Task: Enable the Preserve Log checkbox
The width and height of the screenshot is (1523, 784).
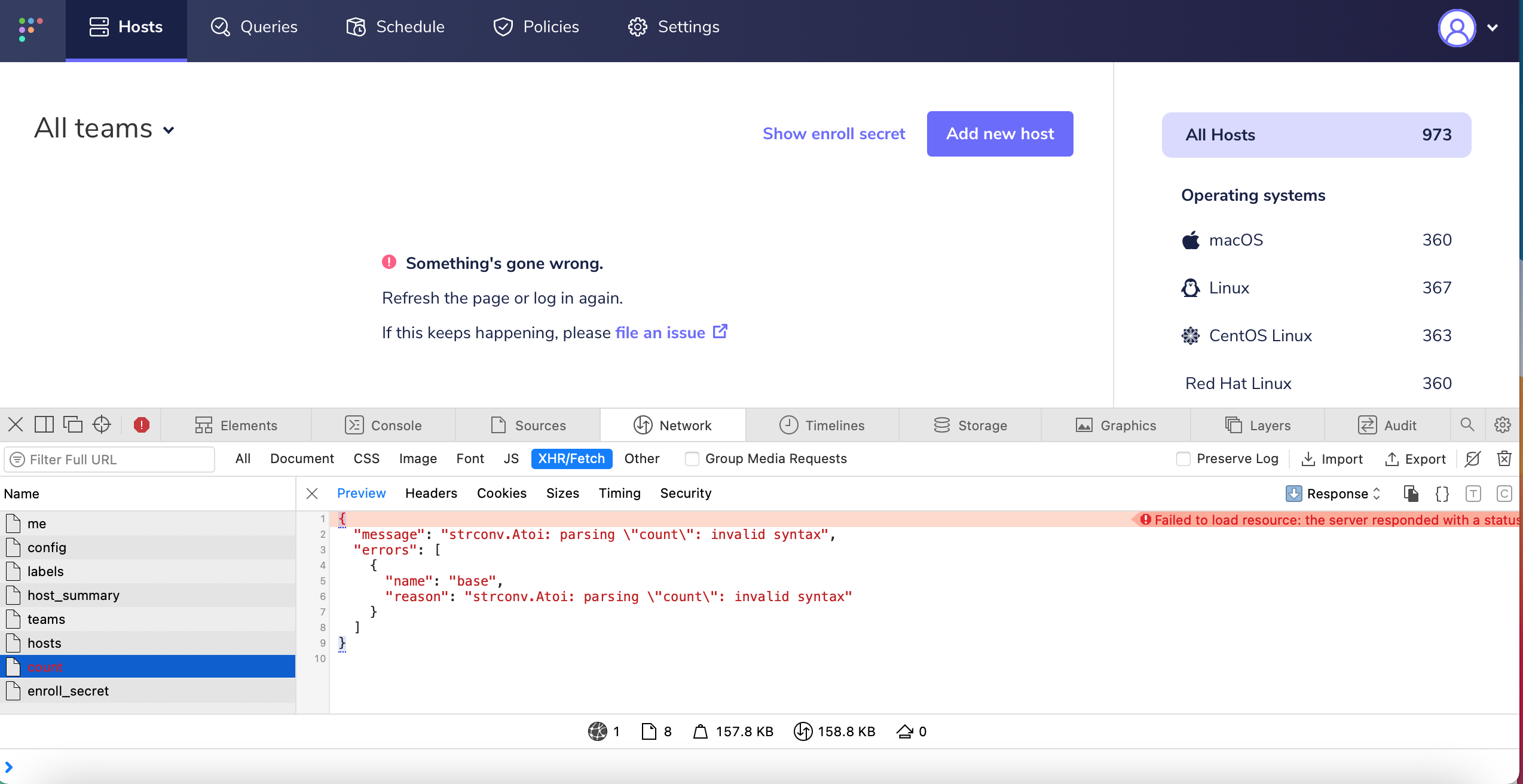Action: (1183, 459)
